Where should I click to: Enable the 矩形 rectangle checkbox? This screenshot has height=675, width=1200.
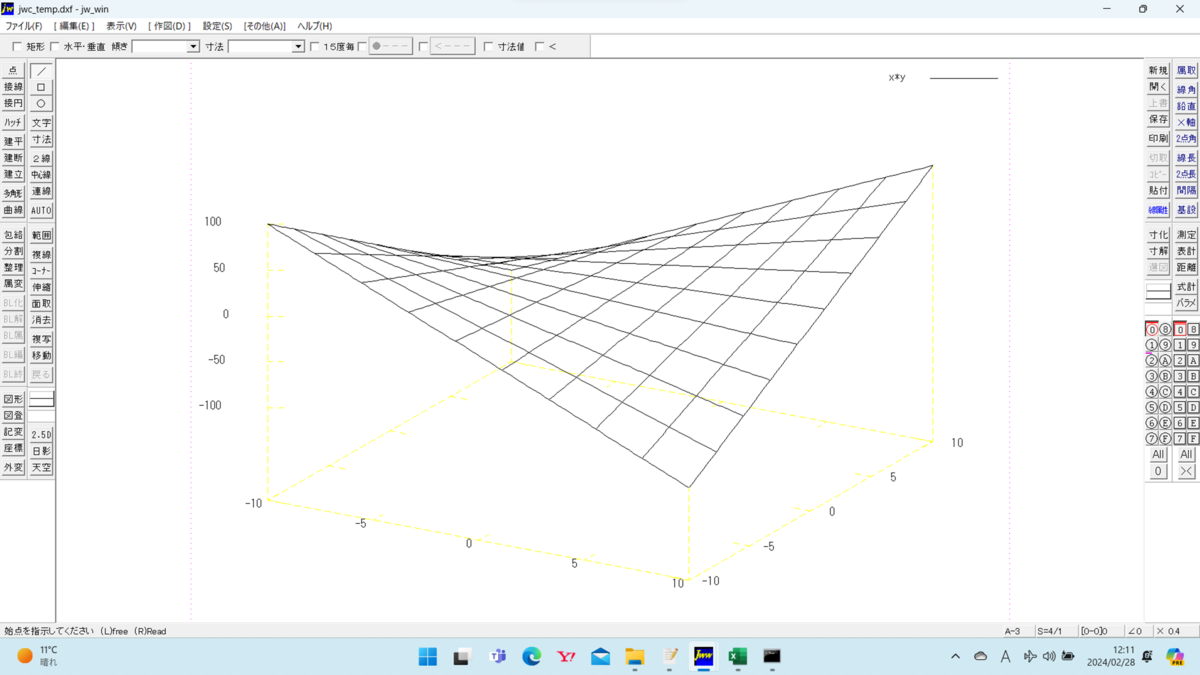[x=17, y=45]
